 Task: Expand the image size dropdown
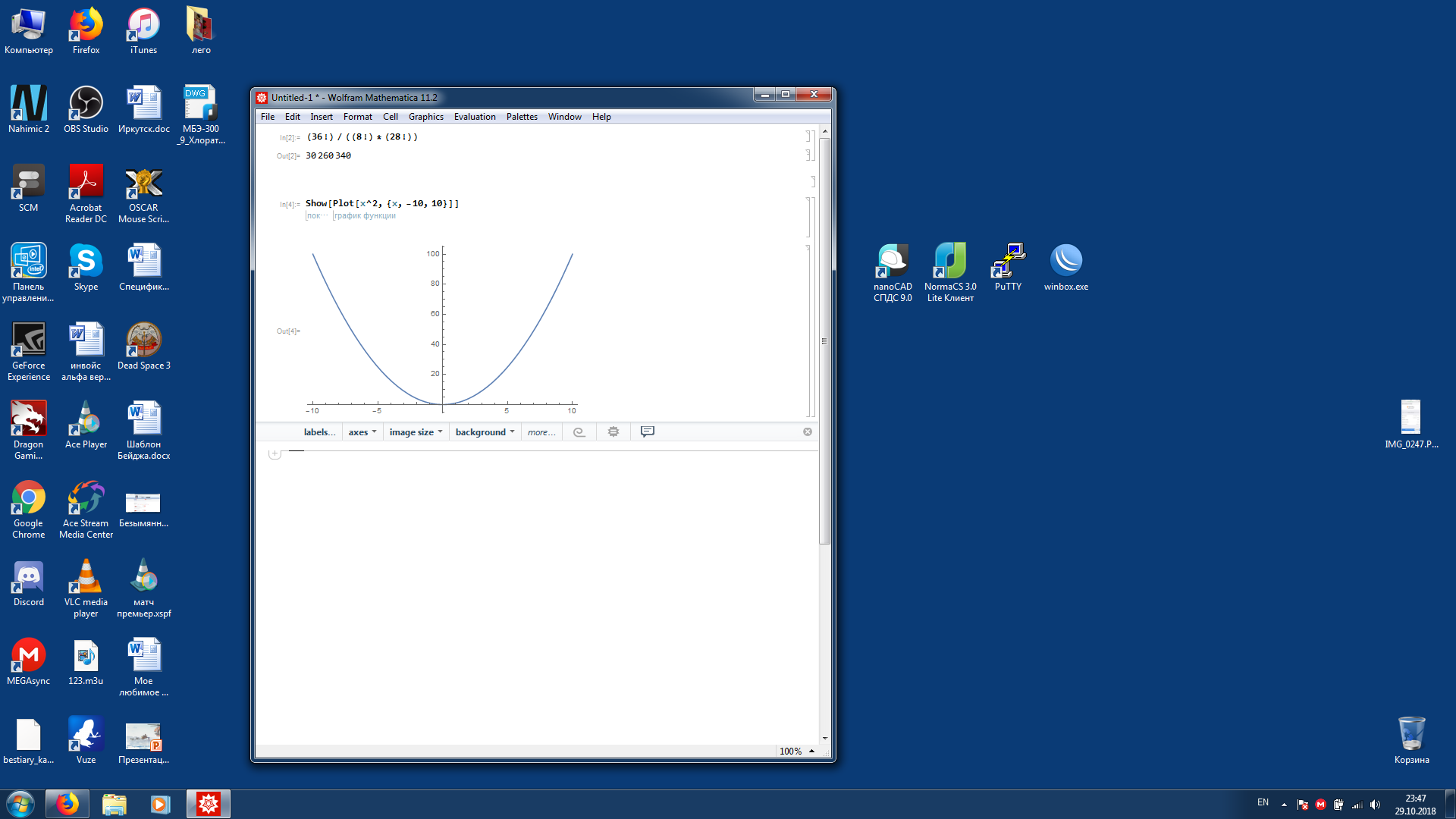pos(416,432)
